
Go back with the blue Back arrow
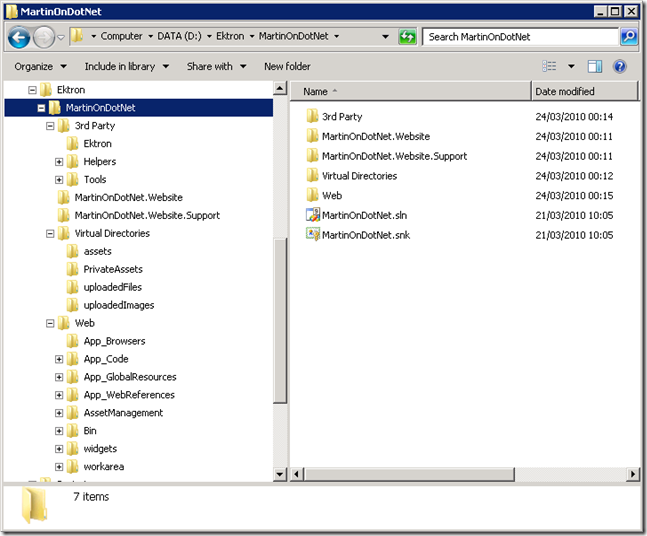point(19,38)
